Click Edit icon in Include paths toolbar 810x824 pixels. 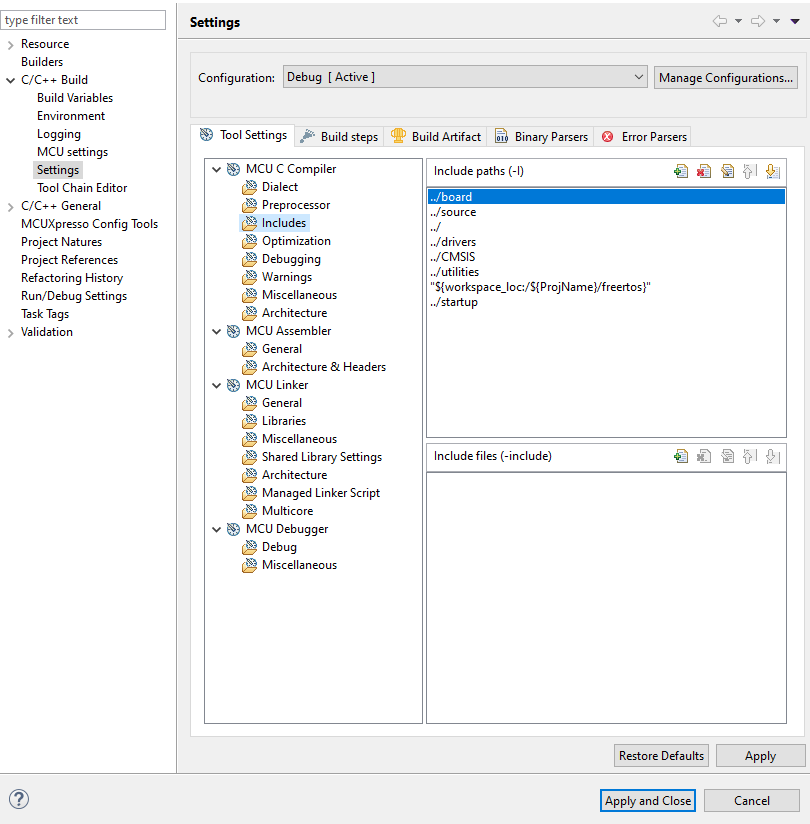(x=727, y=171)
